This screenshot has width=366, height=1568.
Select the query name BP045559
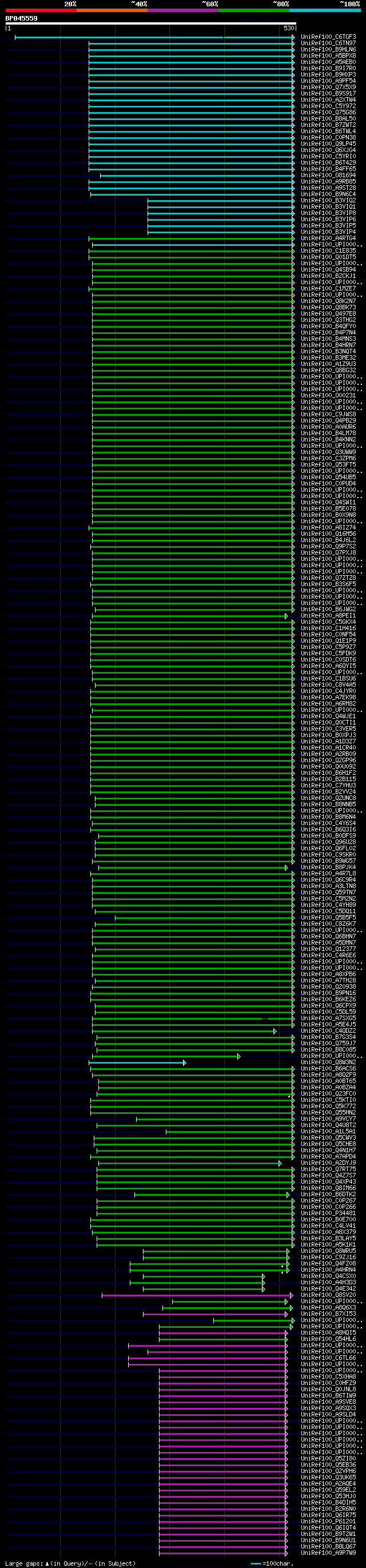pyautogui.click(x=21, y=18)
